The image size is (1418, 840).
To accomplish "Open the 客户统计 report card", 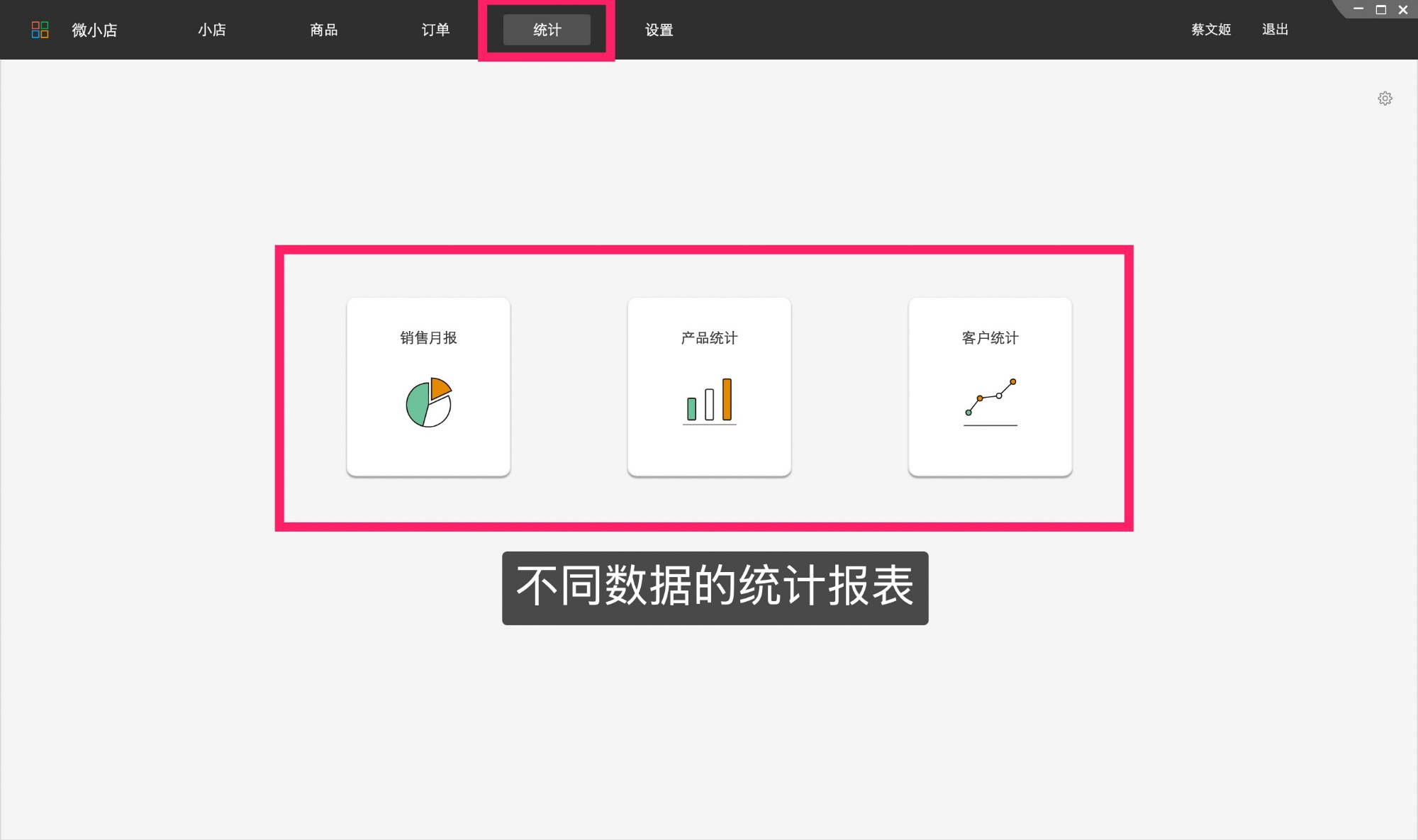I will click(x=990, y=386).
